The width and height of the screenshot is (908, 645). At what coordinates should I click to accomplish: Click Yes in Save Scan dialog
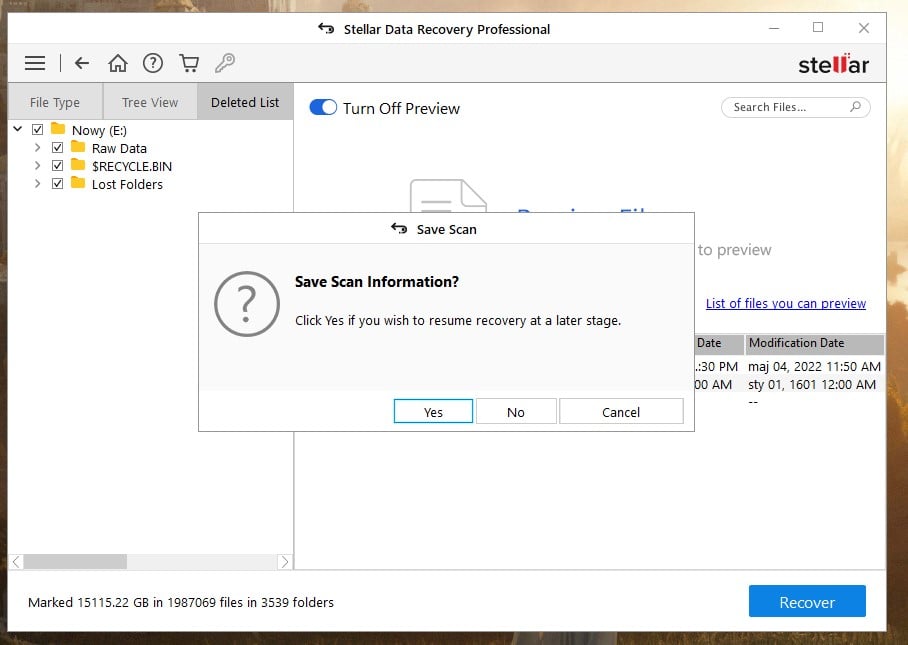click(433, 412)
